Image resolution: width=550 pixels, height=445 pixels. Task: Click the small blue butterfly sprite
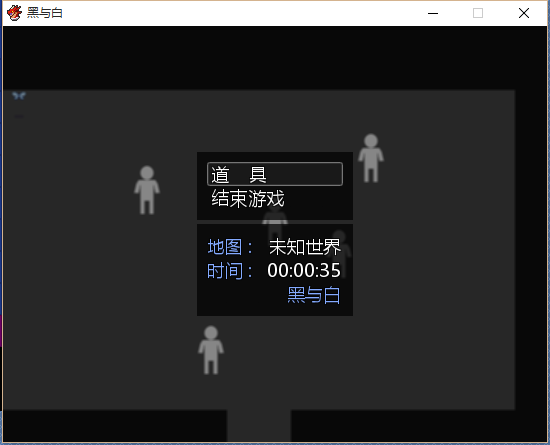coord(19,95)
